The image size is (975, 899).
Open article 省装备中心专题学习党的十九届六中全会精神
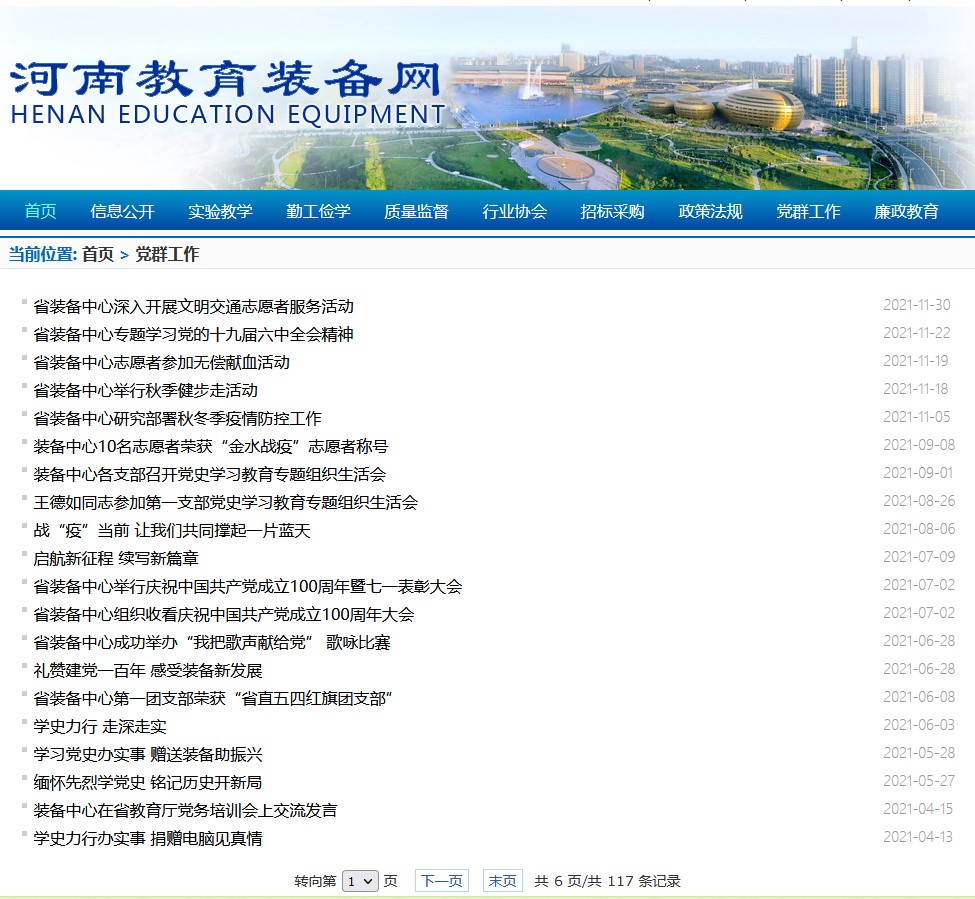193,334
